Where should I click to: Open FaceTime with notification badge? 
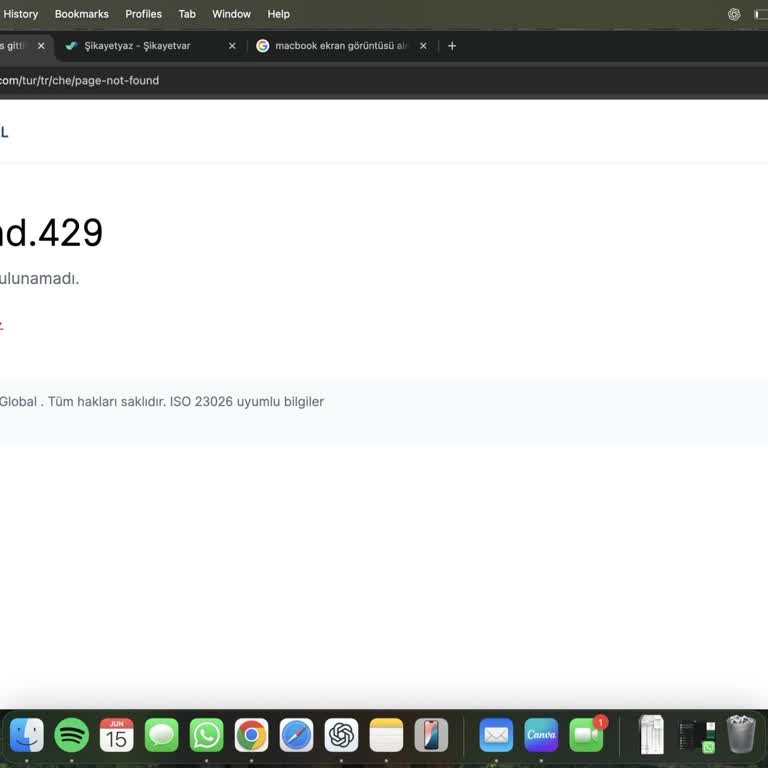(586, 735)
